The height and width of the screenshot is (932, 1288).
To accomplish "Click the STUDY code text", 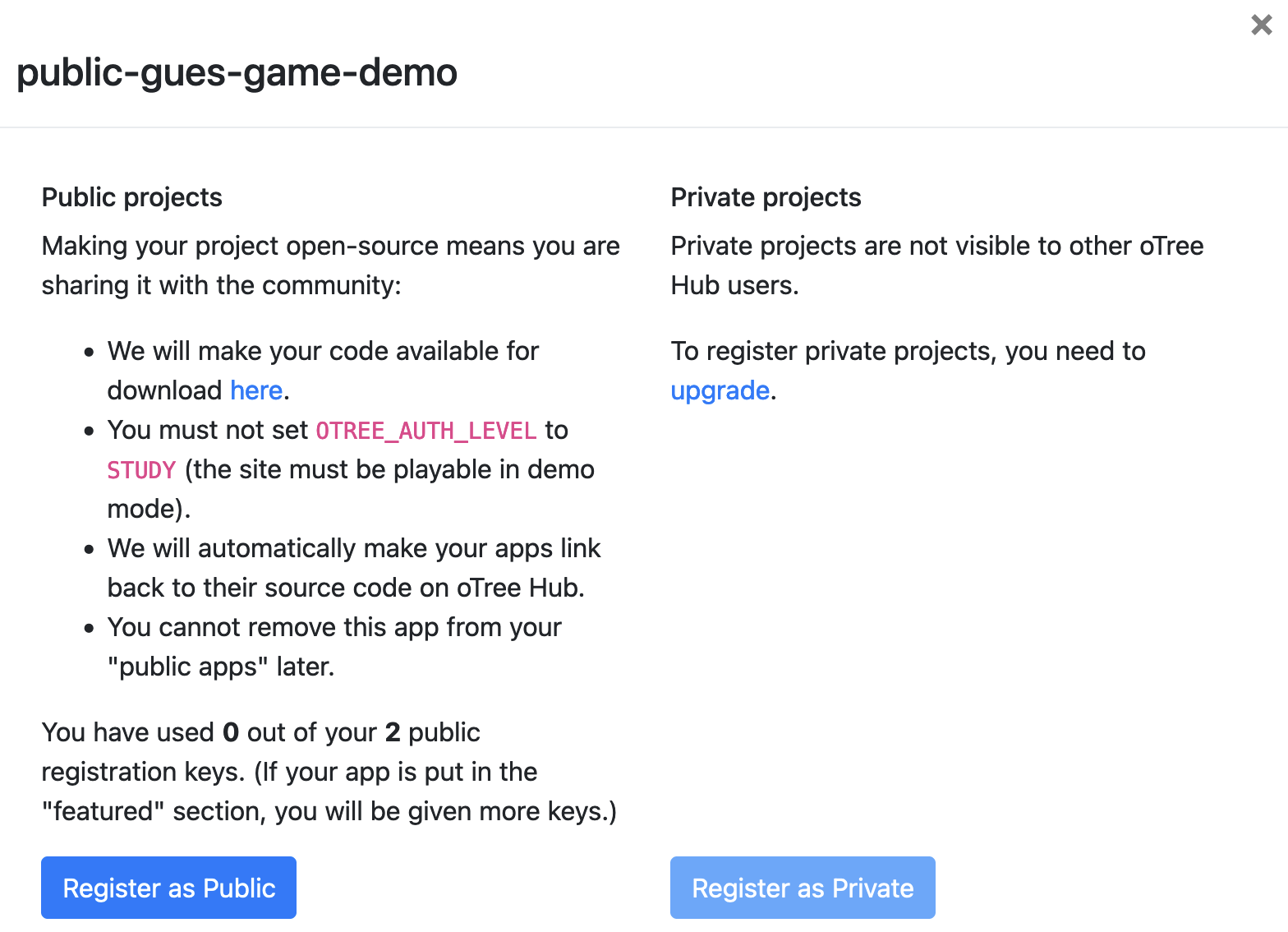I will pos(141,470).
